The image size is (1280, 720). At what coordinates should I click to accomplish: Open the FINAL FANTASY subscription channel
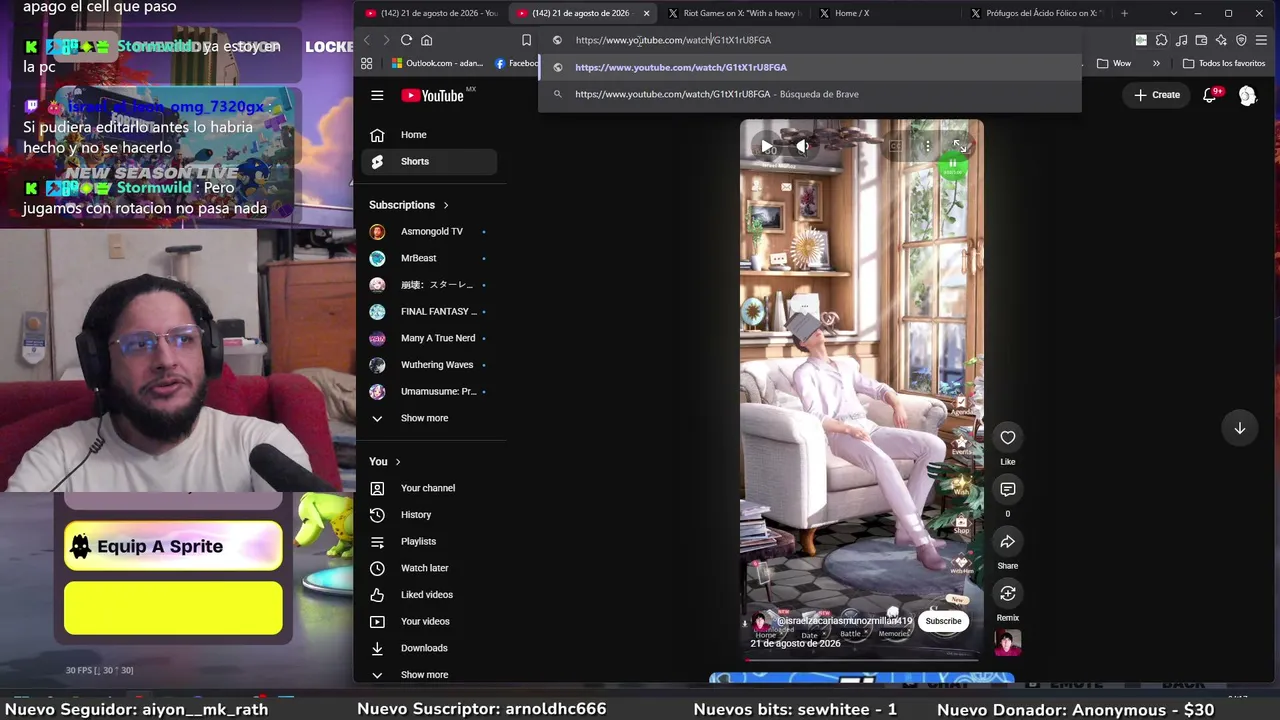[428, 312]
